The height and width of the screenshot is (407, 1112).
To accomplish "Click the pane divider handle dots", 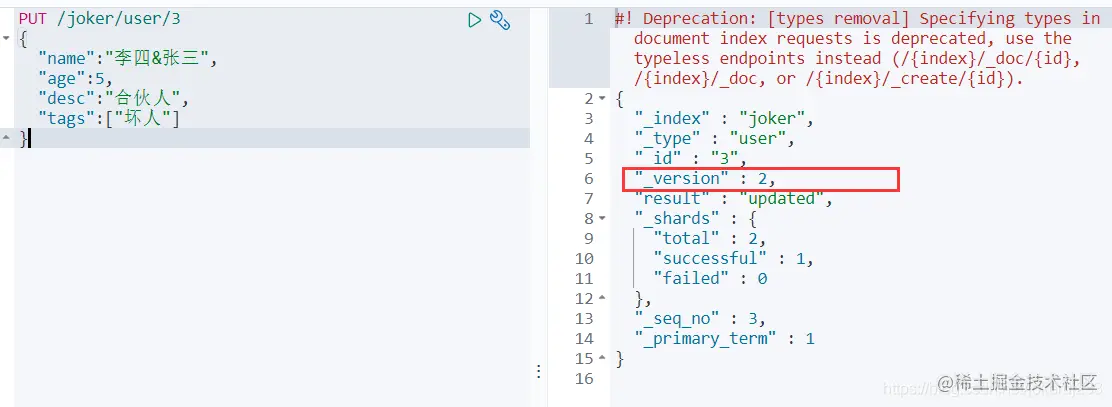I will (539, 371).
